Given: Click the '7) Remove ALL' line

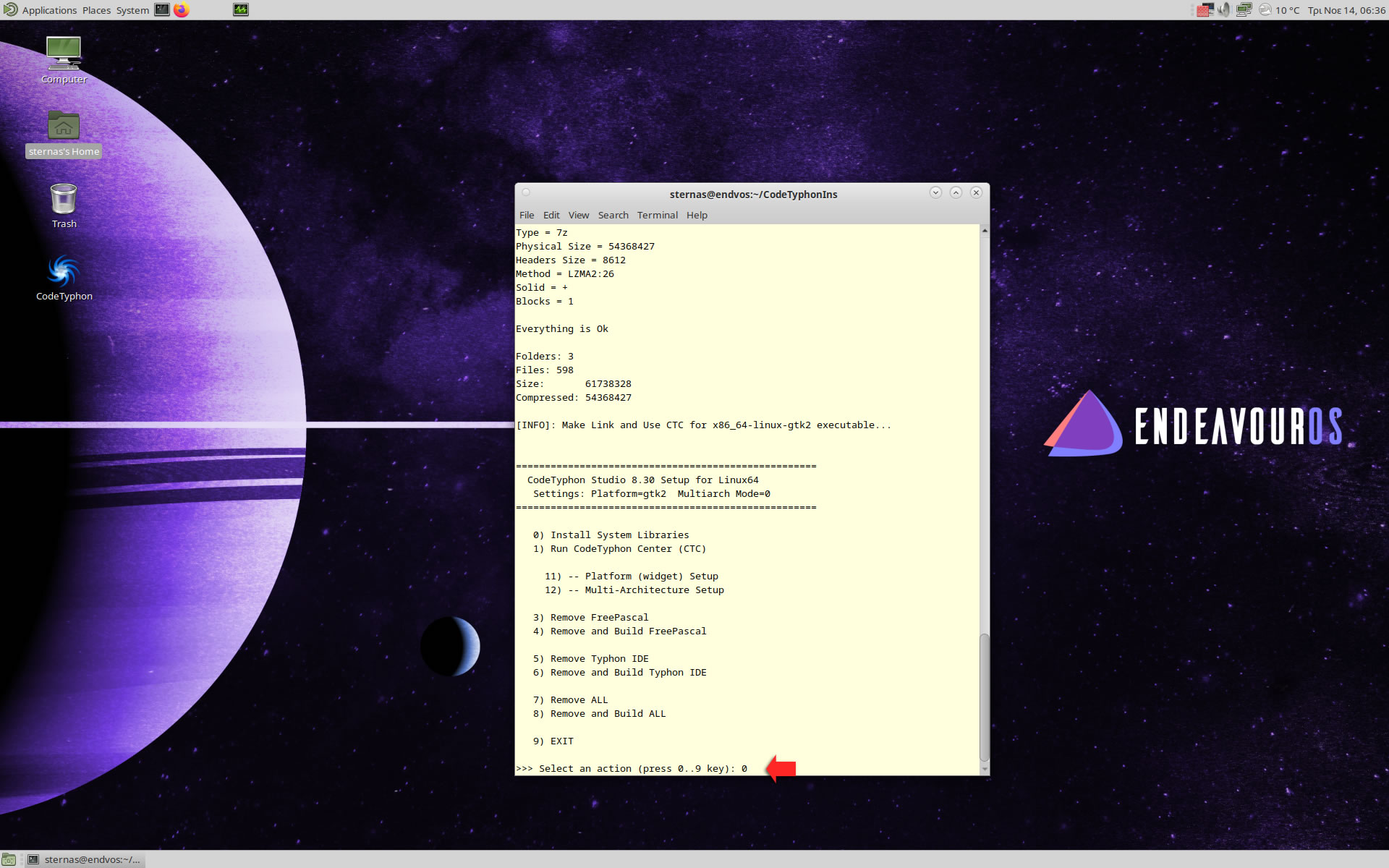Looking at the screenshot, I should pyautogui.click(x=570, y=699).
